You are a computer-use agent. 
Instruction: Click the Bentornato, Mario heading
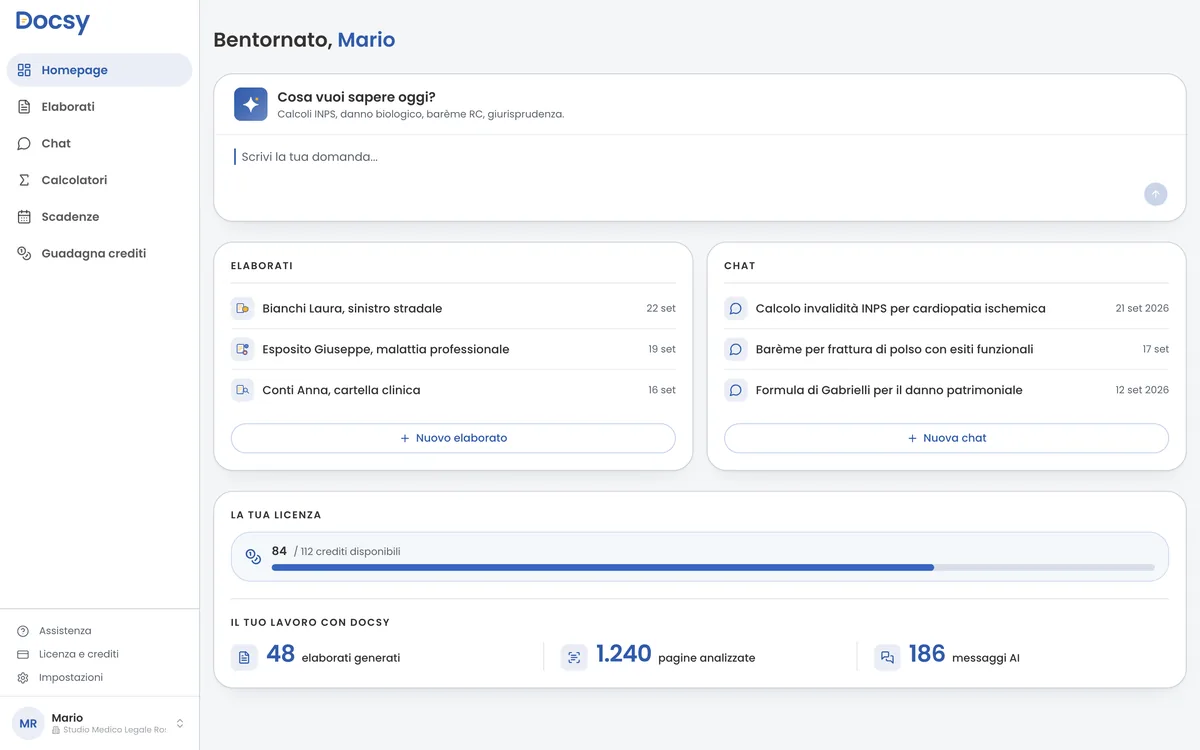304,40
